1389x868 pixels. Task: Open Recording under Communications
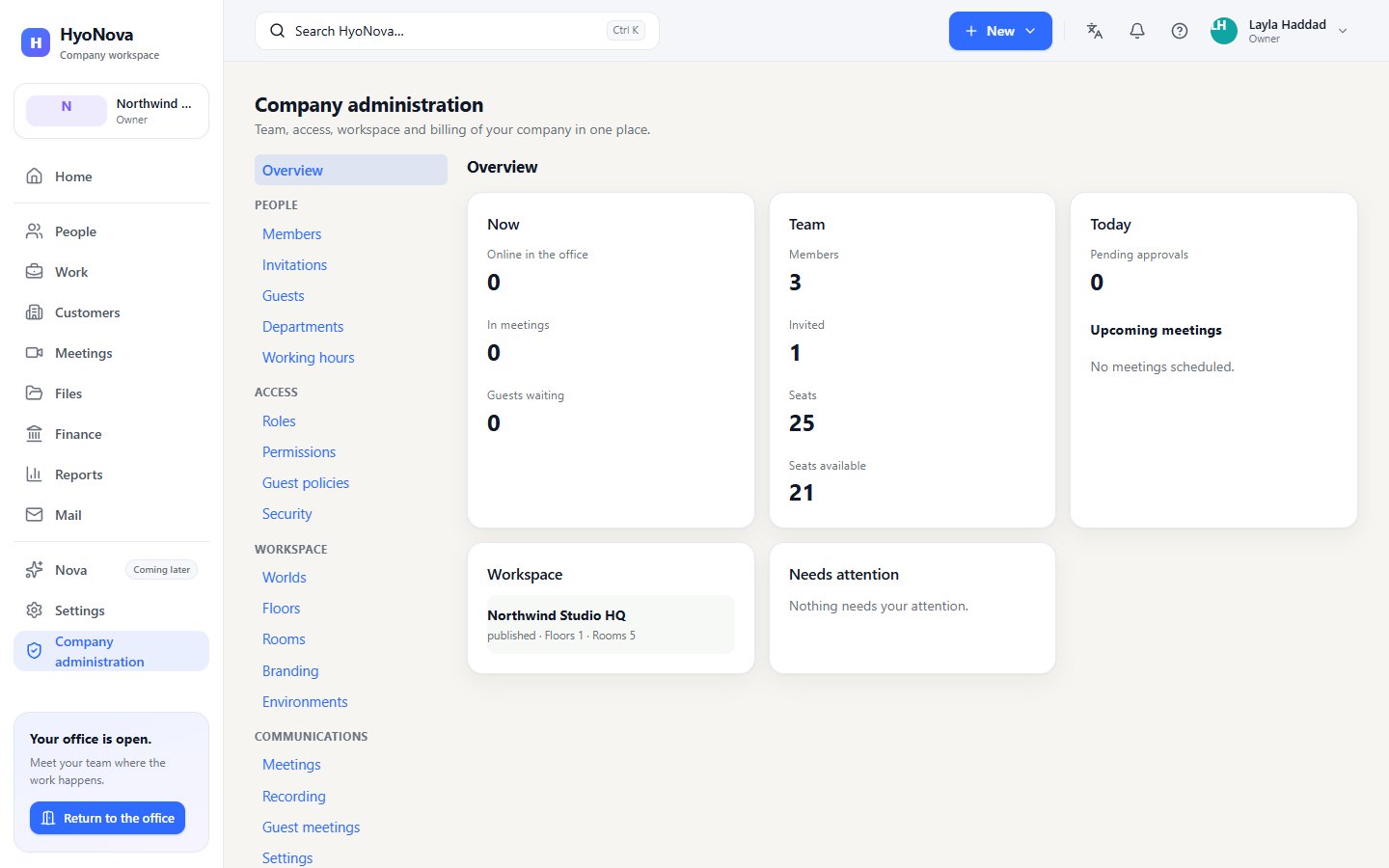(294, 797)
